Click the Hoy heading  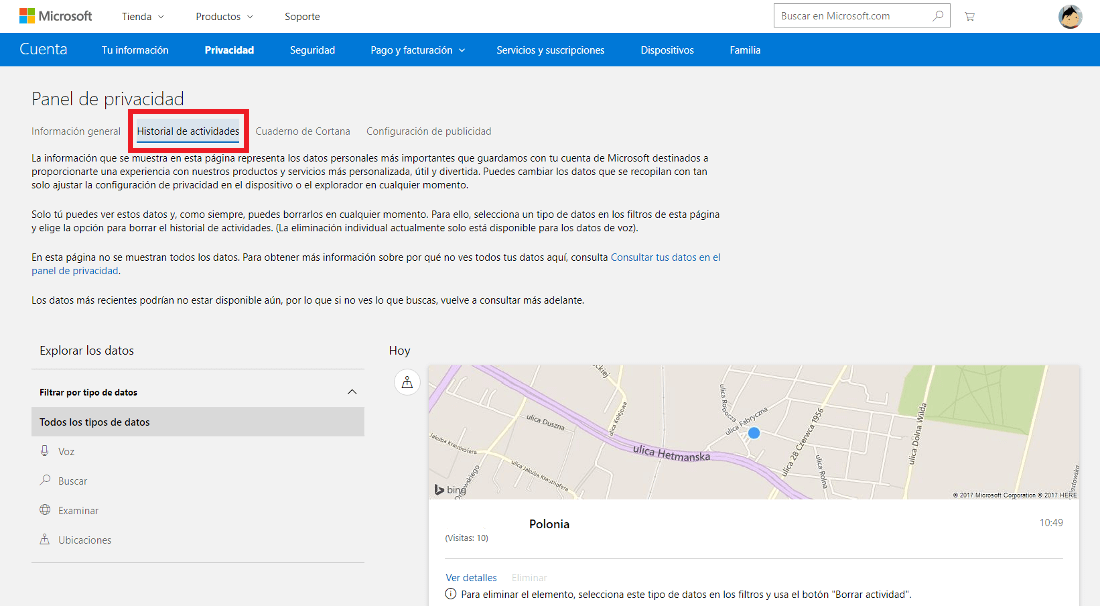coord(400,350)
